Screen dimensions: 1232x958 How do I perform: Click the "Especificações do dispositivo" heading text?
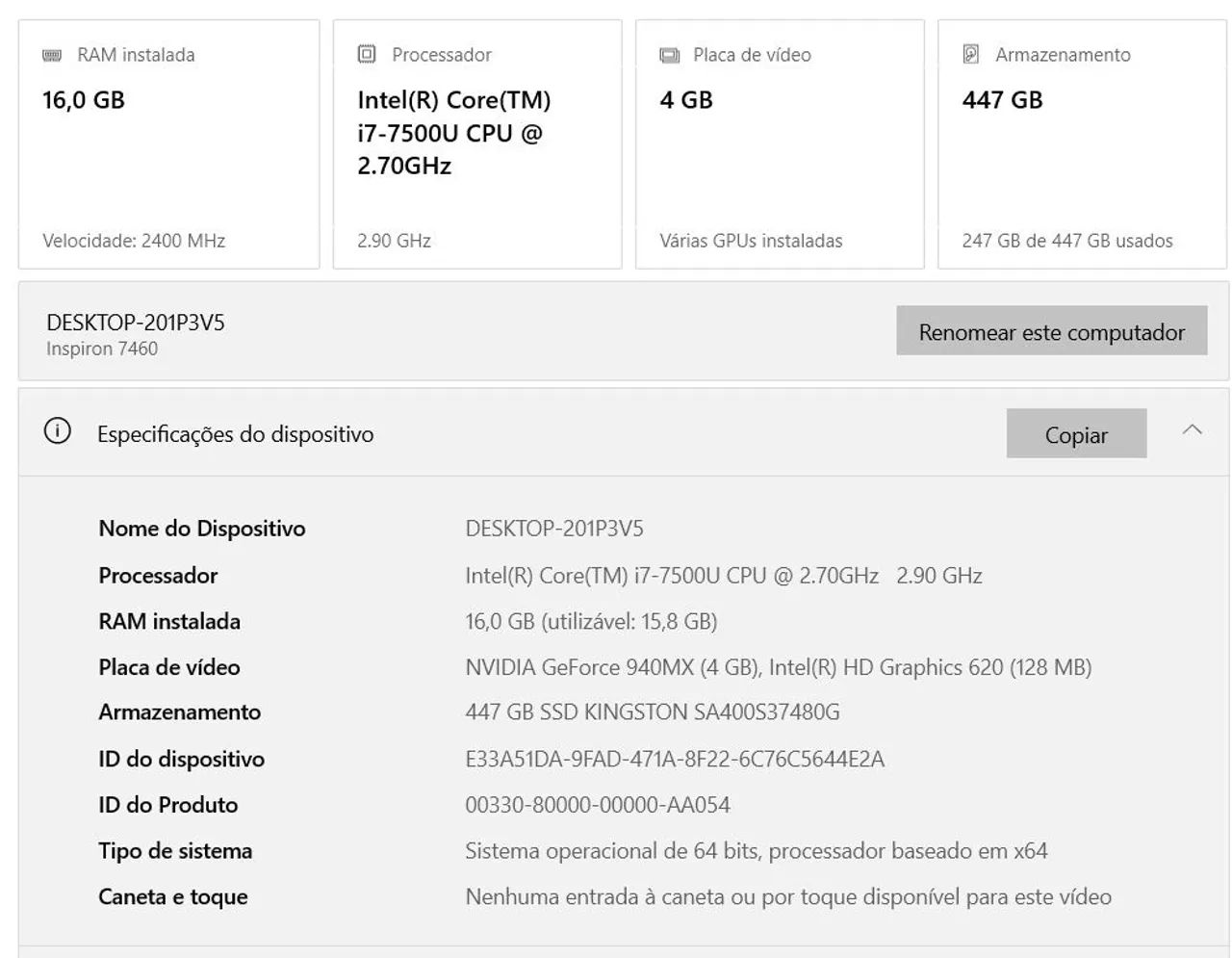click(x=235, y=434)
